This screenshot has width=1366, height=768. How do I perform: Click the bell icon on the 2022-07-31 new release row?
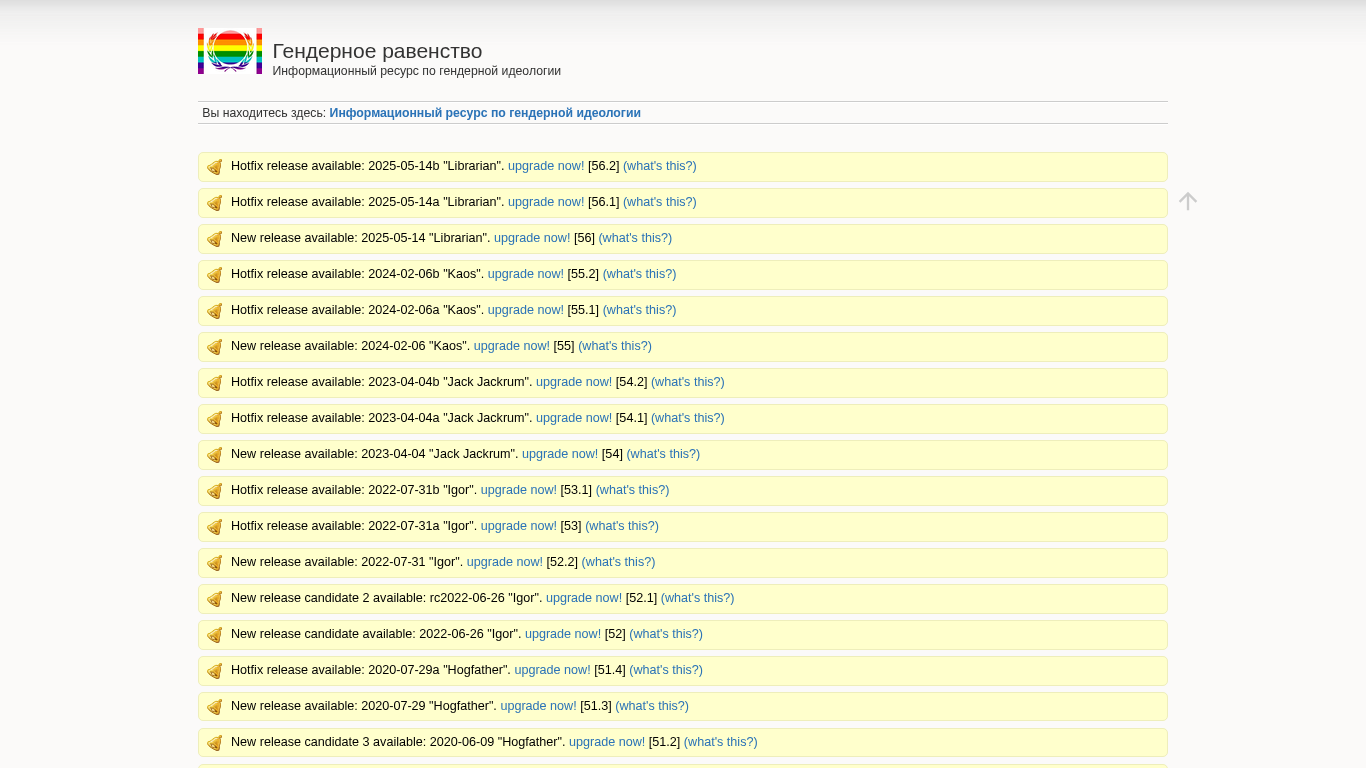(215, 563)
